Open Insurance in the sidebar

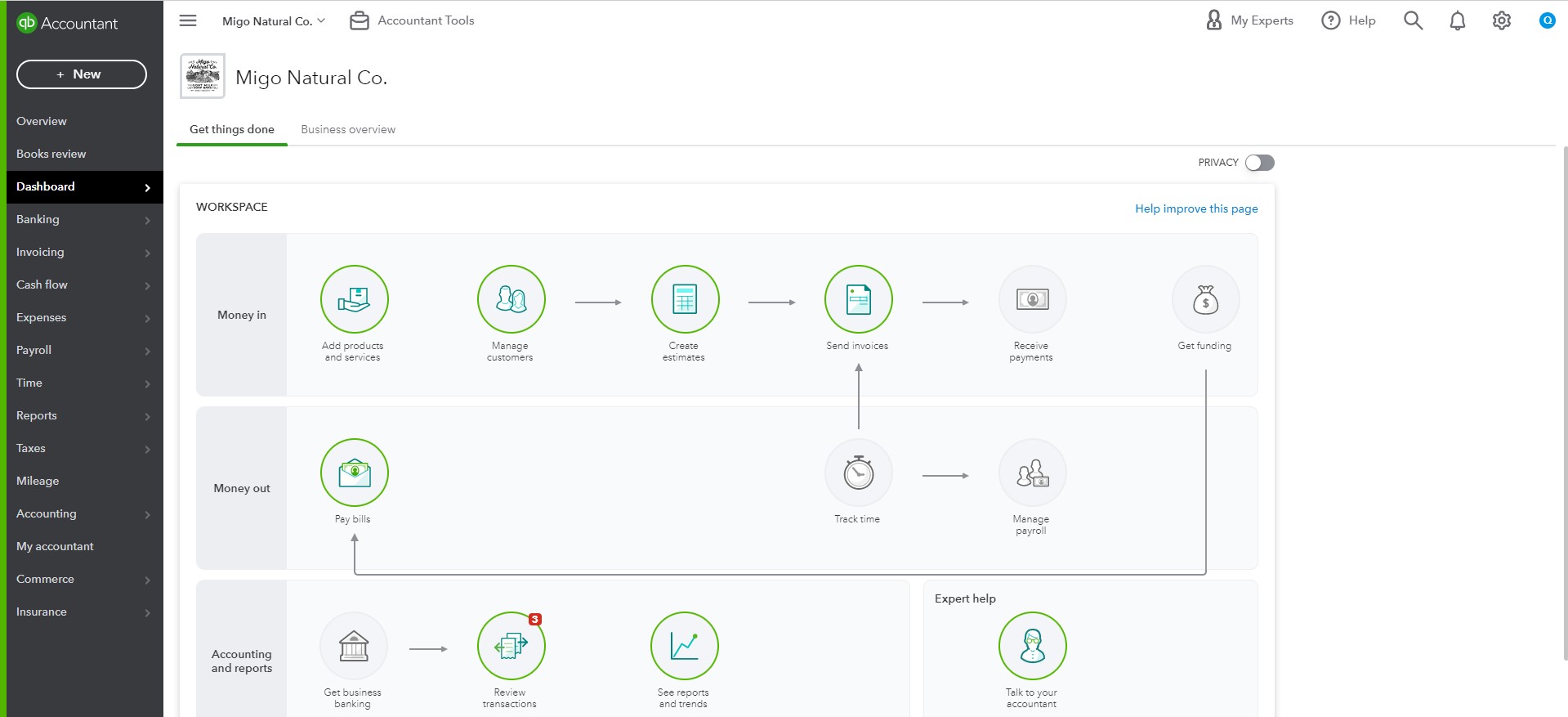[x=85, y=612]
